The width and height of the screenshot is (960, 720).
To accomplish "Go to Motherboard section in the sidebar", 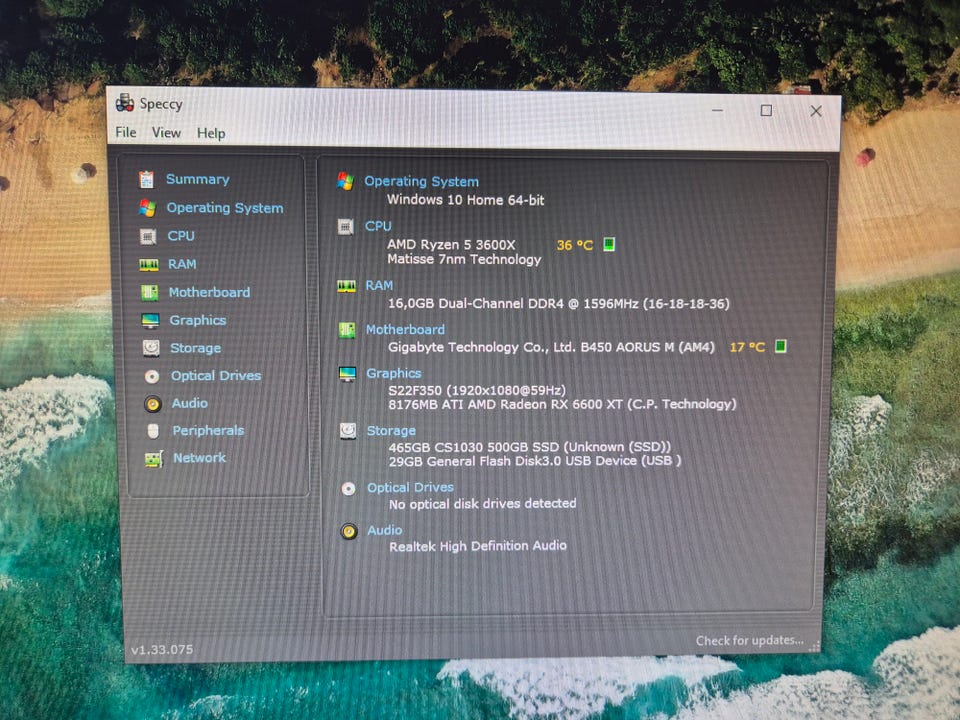I will pyautogui.click(x=209, y=292).
